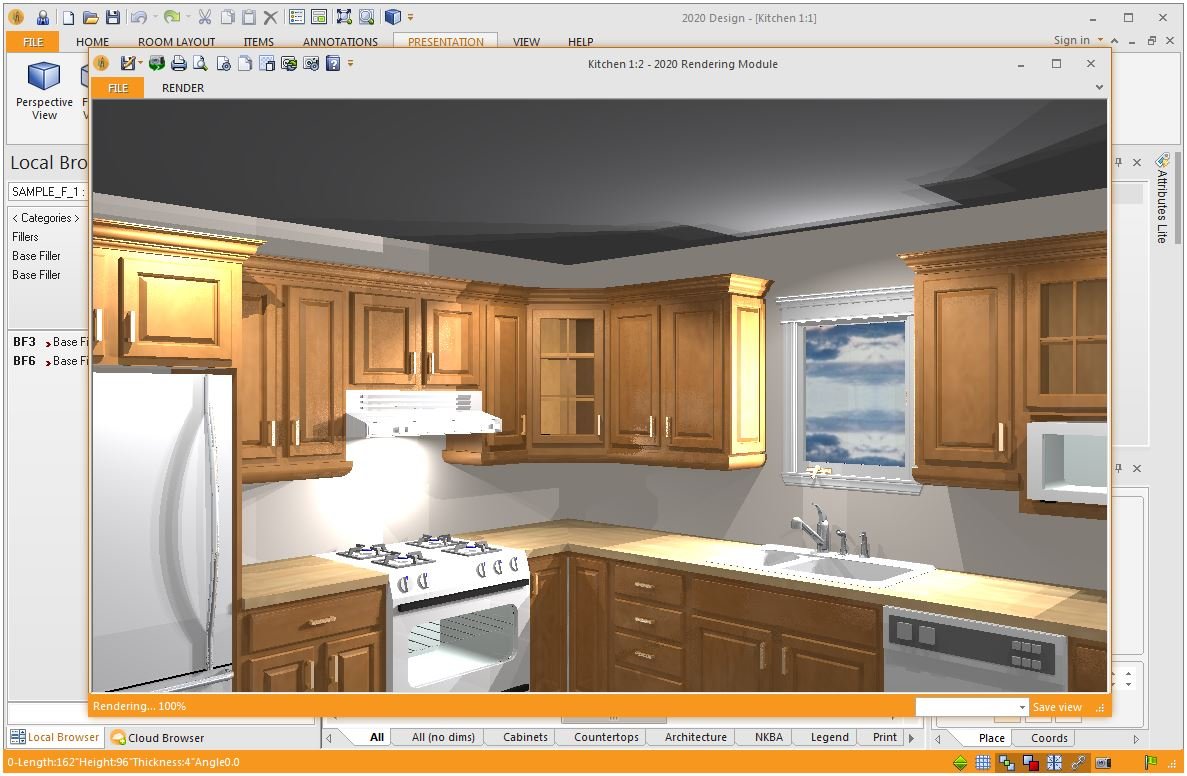Toggle the red and blue overlap squares button

pyautogui.click(x=1030, y=762)
